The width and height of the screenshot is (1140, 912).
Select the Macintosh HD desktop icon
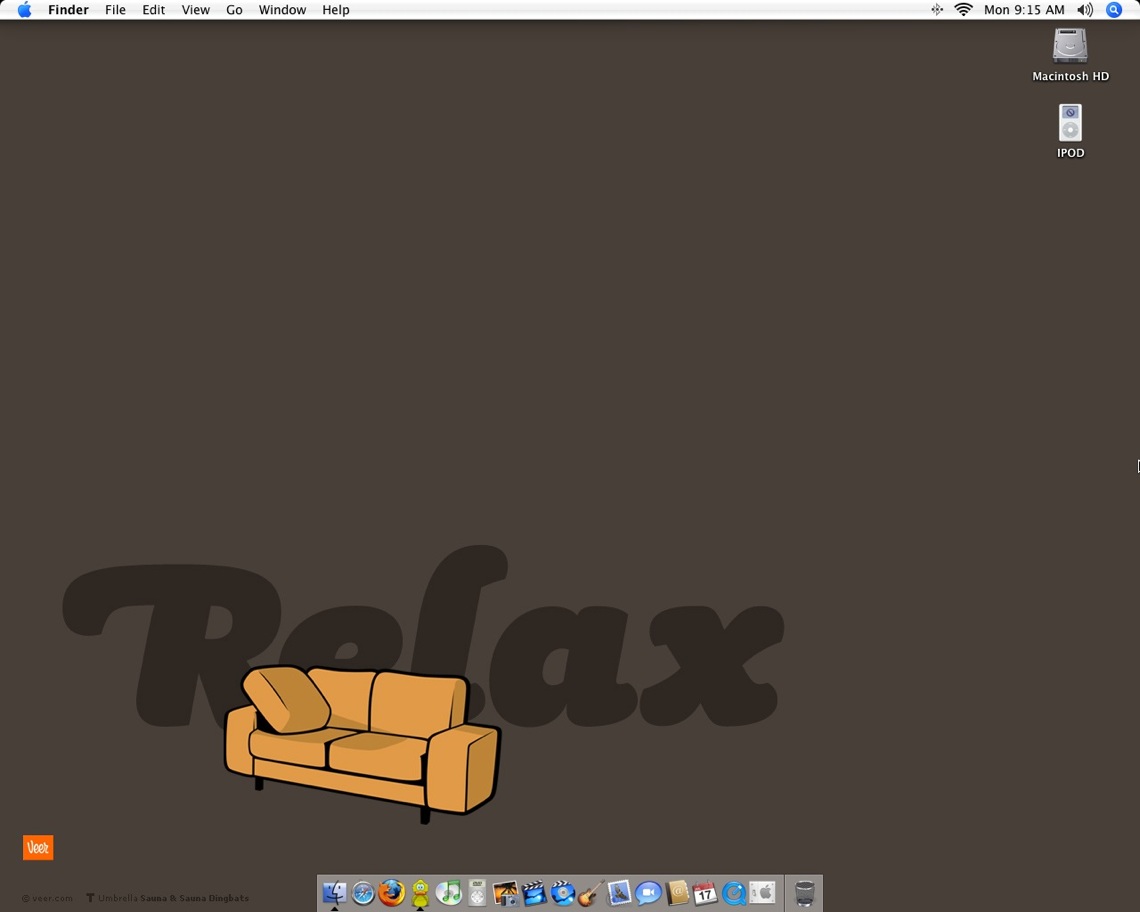click(x=1070, y=55)
